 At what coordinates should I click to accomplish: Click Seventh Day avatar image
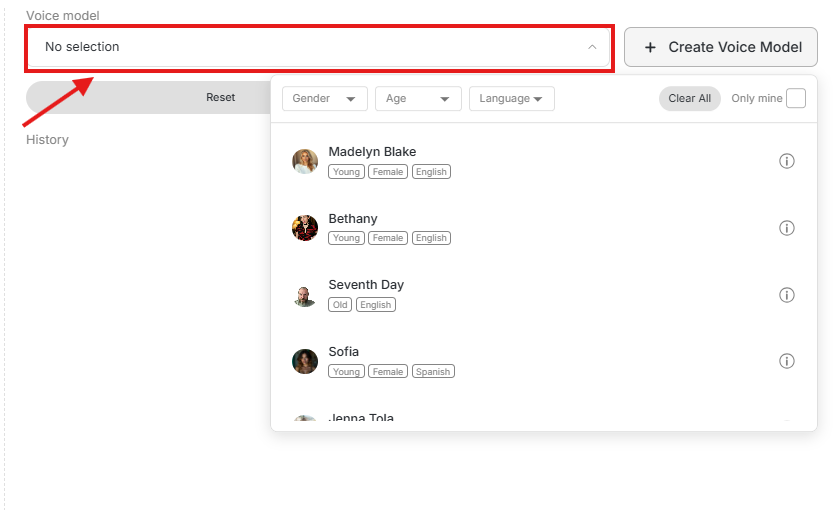tap(305, 295)
